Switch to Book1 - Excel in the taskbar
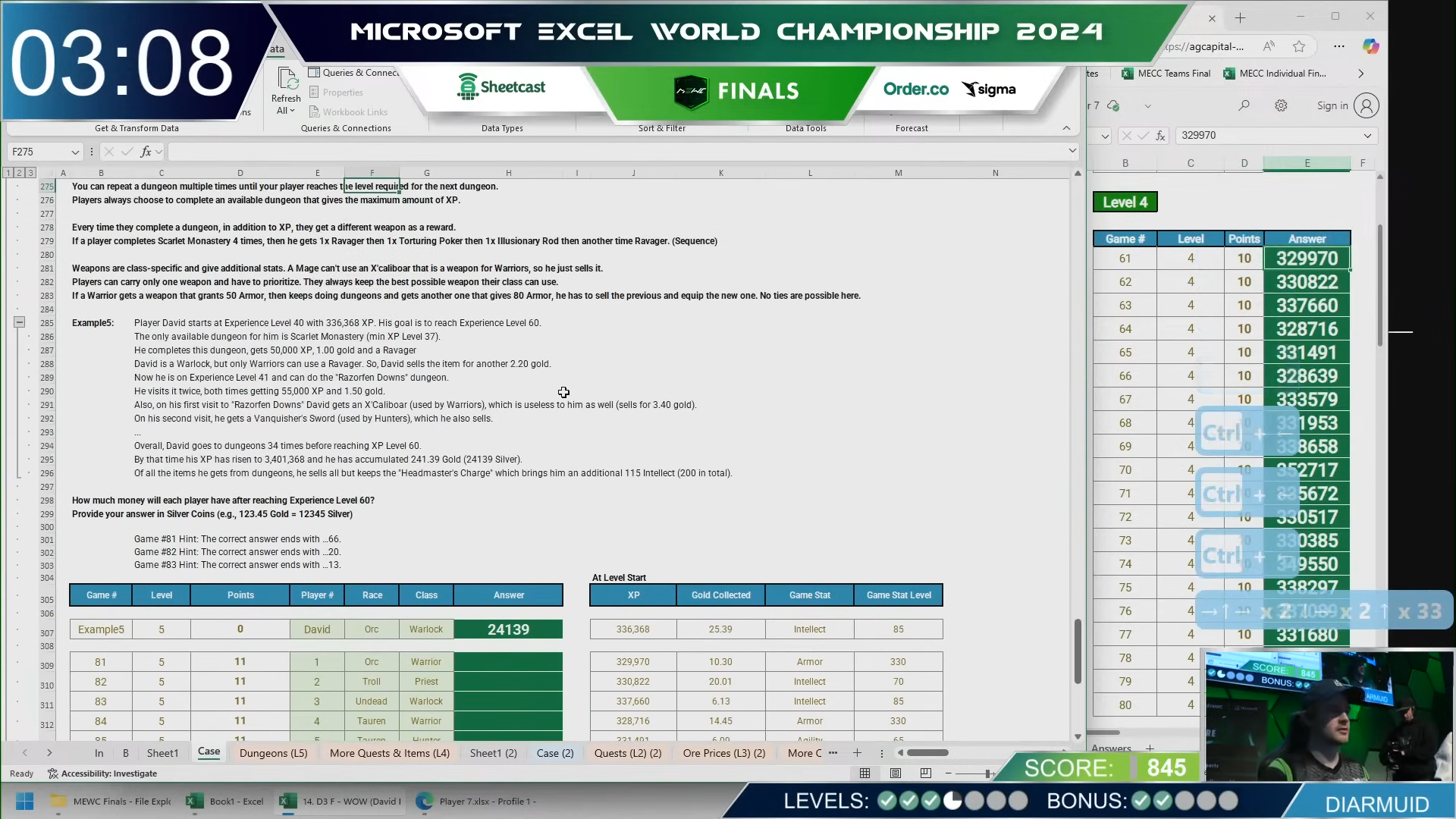1456x819 pixels. (x=226, y=802)
